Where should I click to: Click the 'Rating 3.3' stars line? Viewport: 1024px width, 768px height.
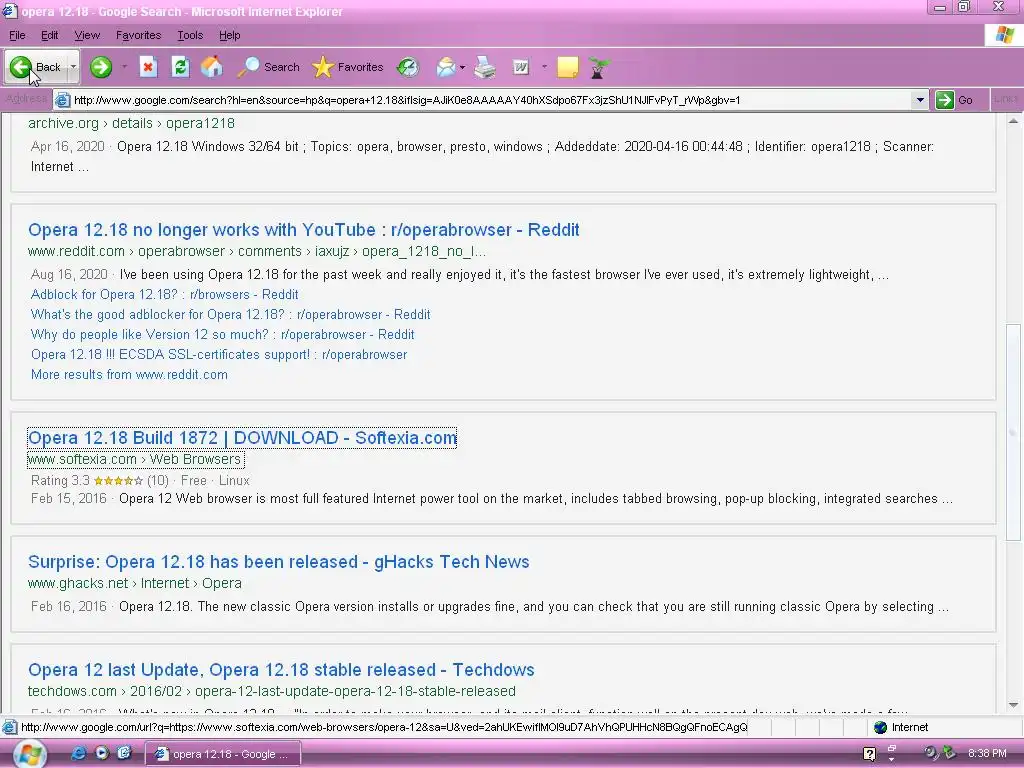click(140, 481)
